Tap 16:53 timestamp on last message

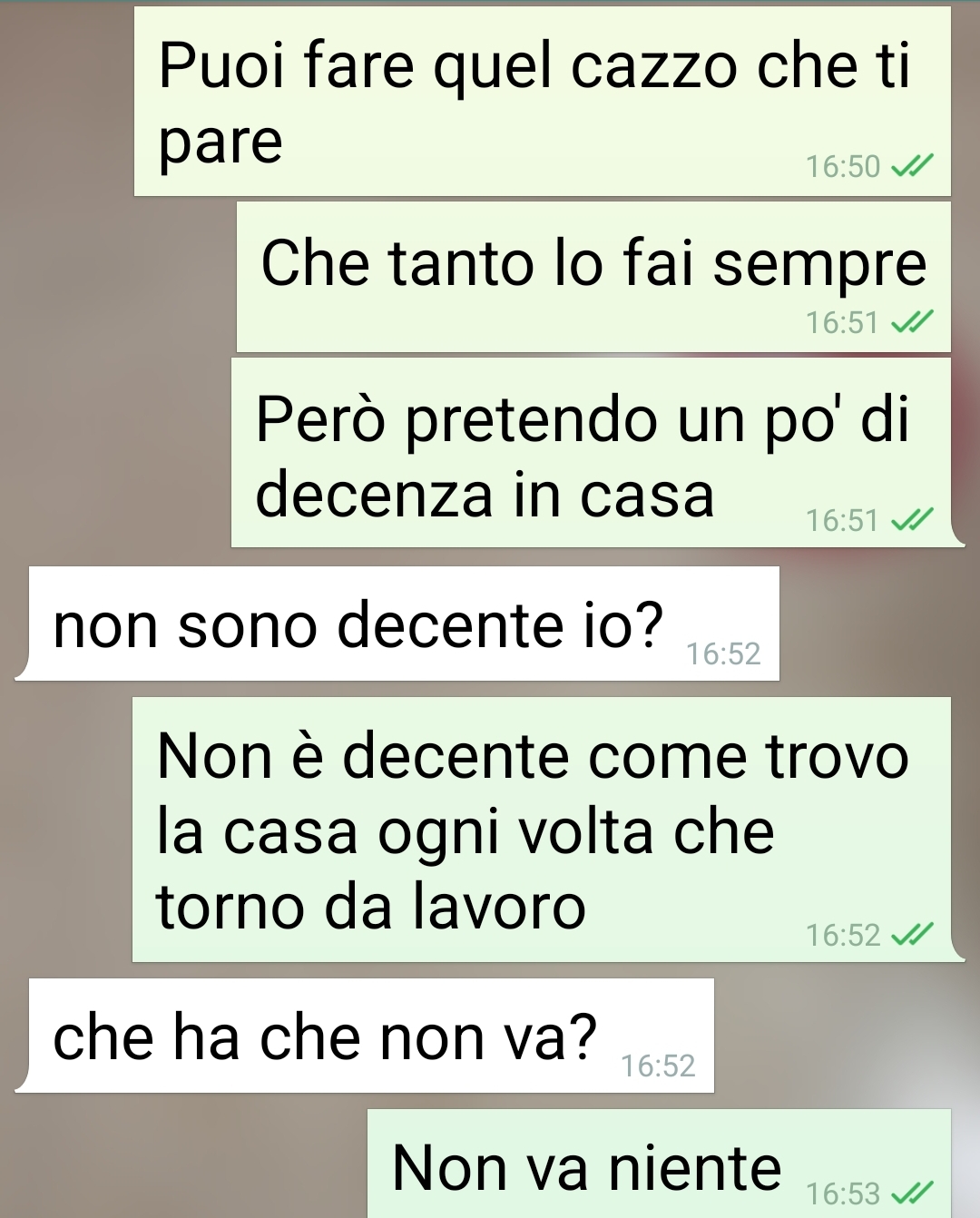[x=843, y=1193]
